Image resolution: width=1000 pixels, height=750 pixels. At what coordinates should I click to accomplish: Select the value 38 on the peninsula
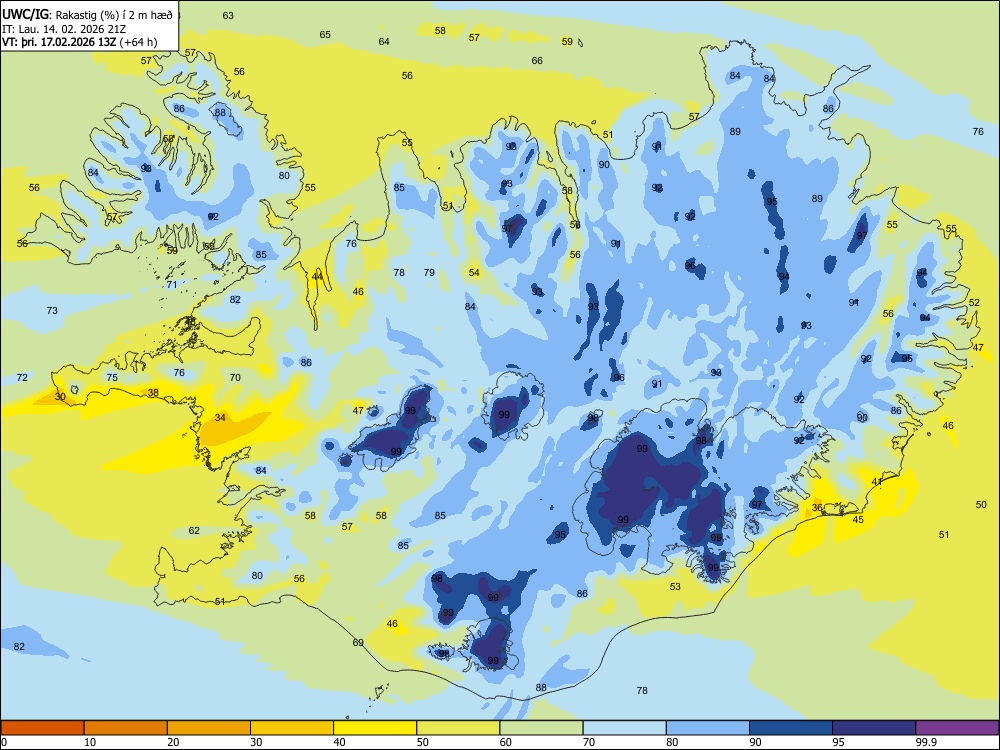click(153, 393)
